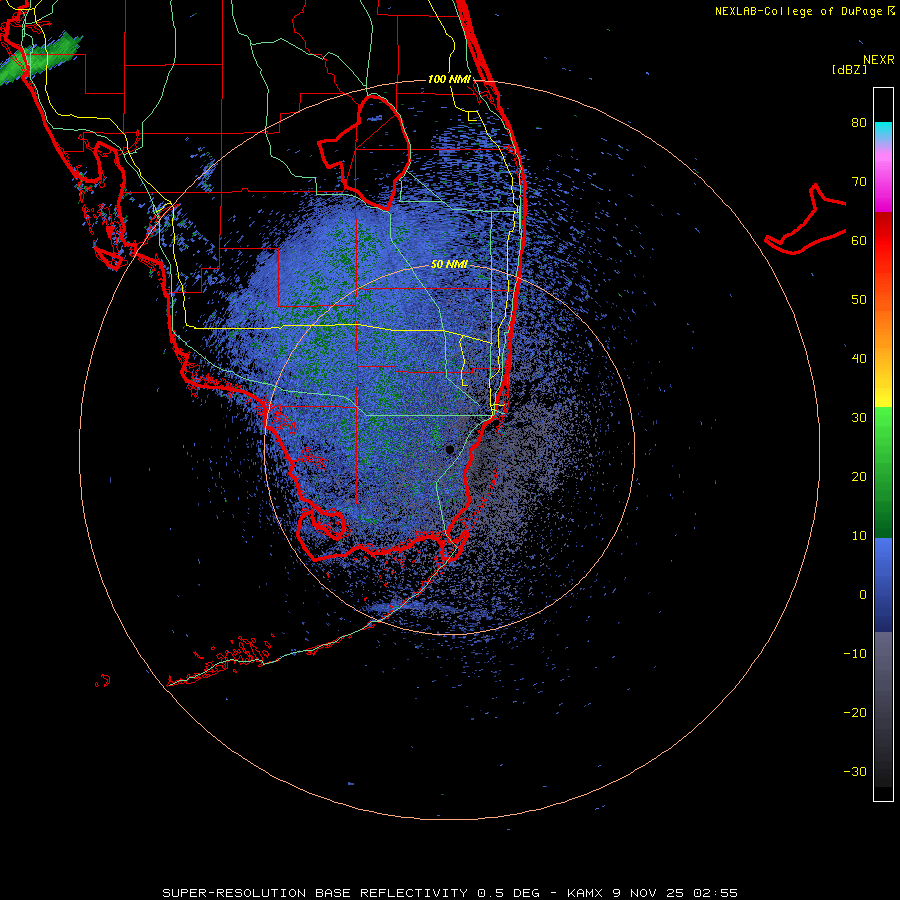Click the 0 value on the dBZ scale

tap(863, 595)
